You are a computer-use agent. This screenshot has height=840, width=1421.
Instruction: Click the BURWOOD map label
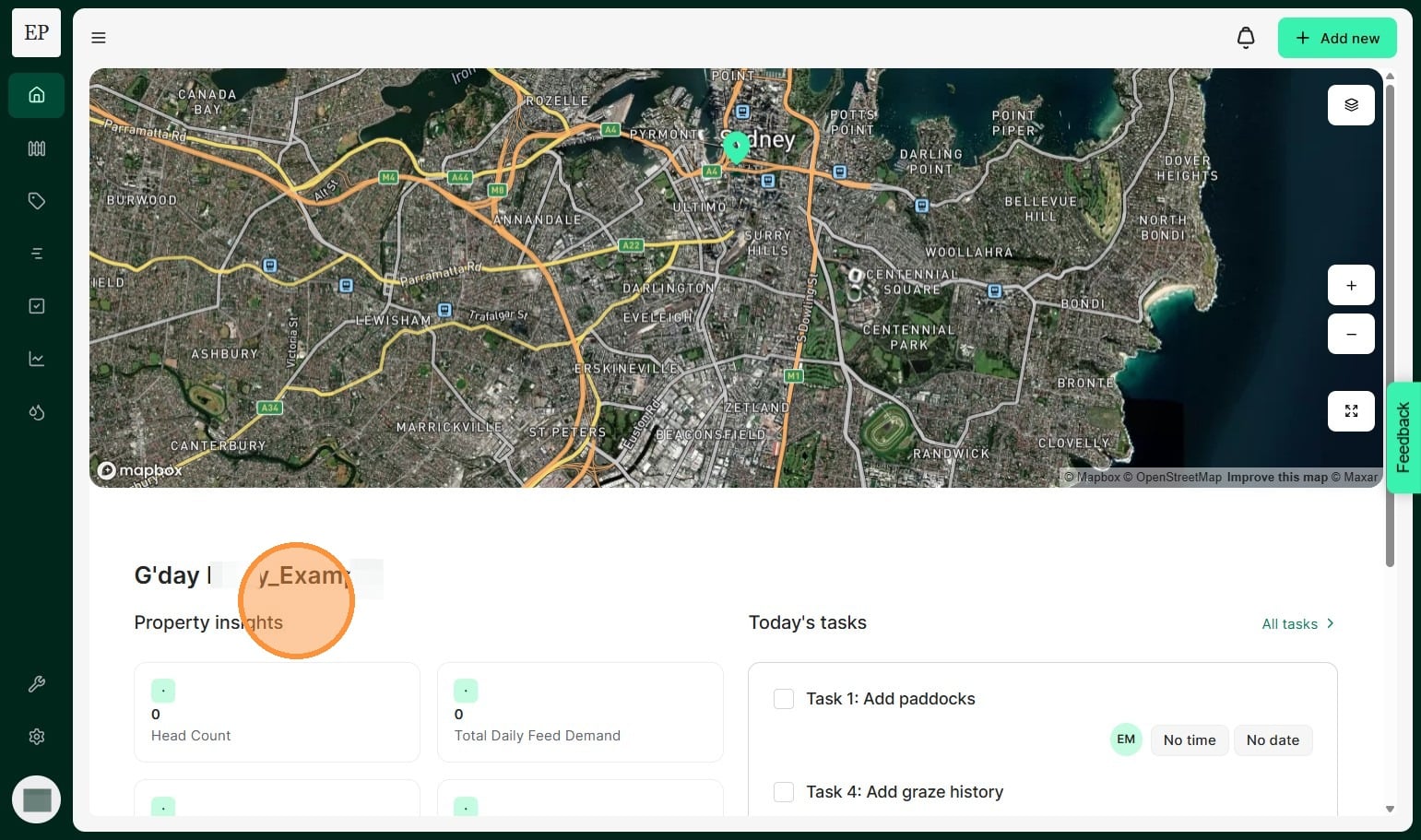click(142, 200)
